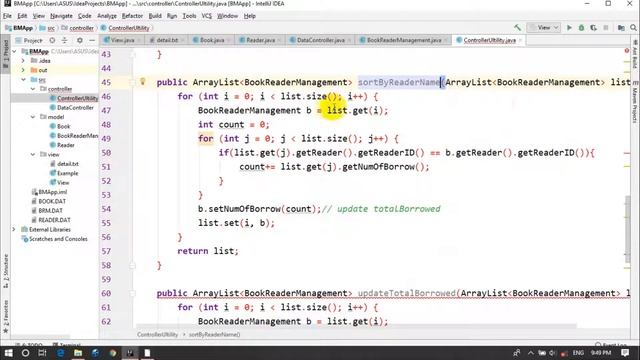The image size is (640, 360).
Task: Expand the out folder
Action: click(24, 70)
